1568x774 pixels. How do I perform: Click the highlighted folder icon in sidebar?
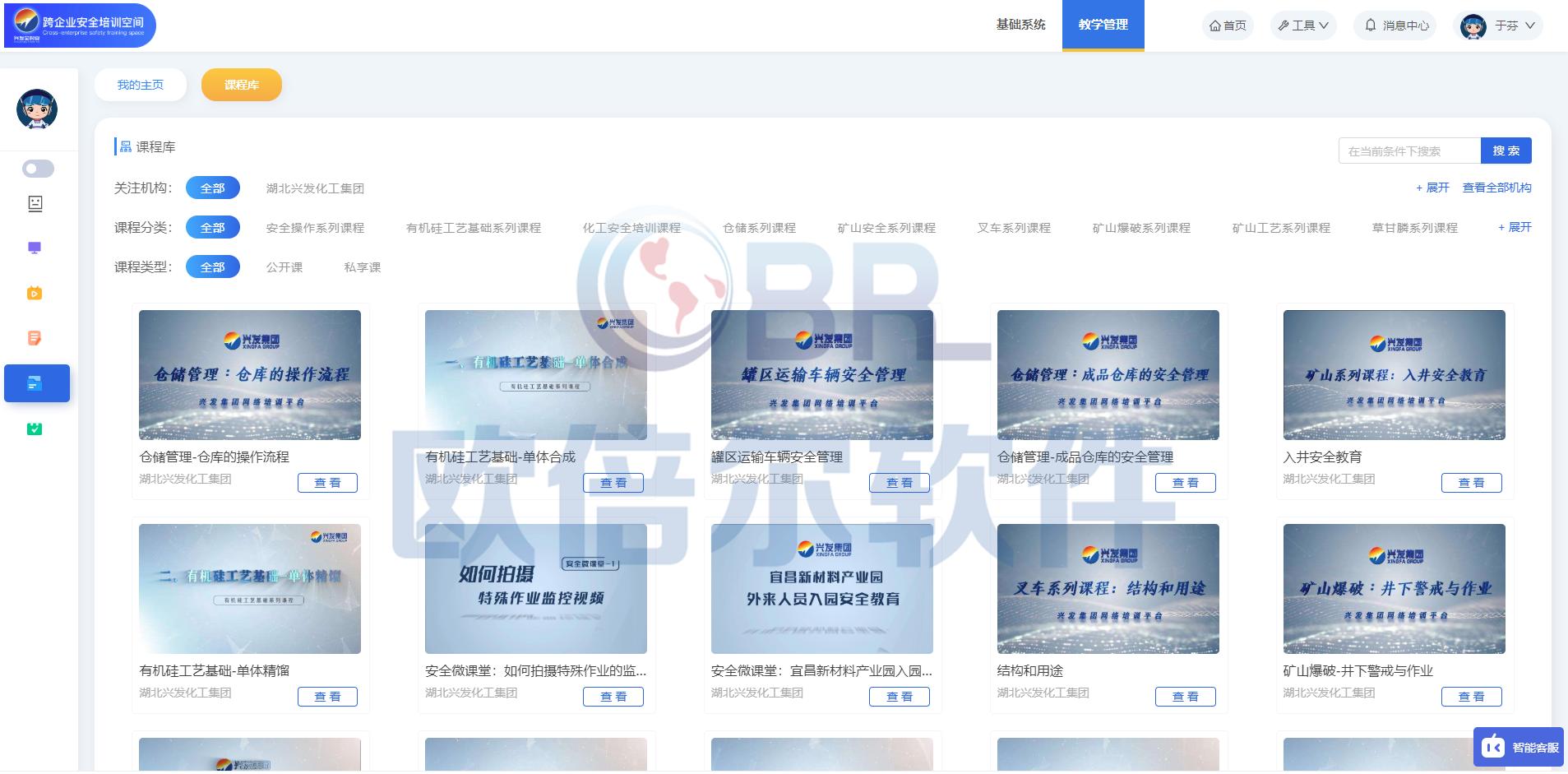pos(37,382)
